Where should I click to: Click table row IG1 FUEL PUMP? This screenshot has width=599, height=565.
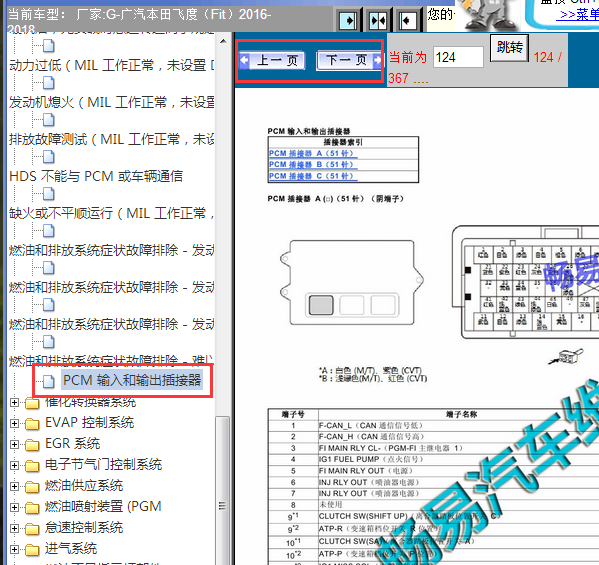tap(433, 459)
